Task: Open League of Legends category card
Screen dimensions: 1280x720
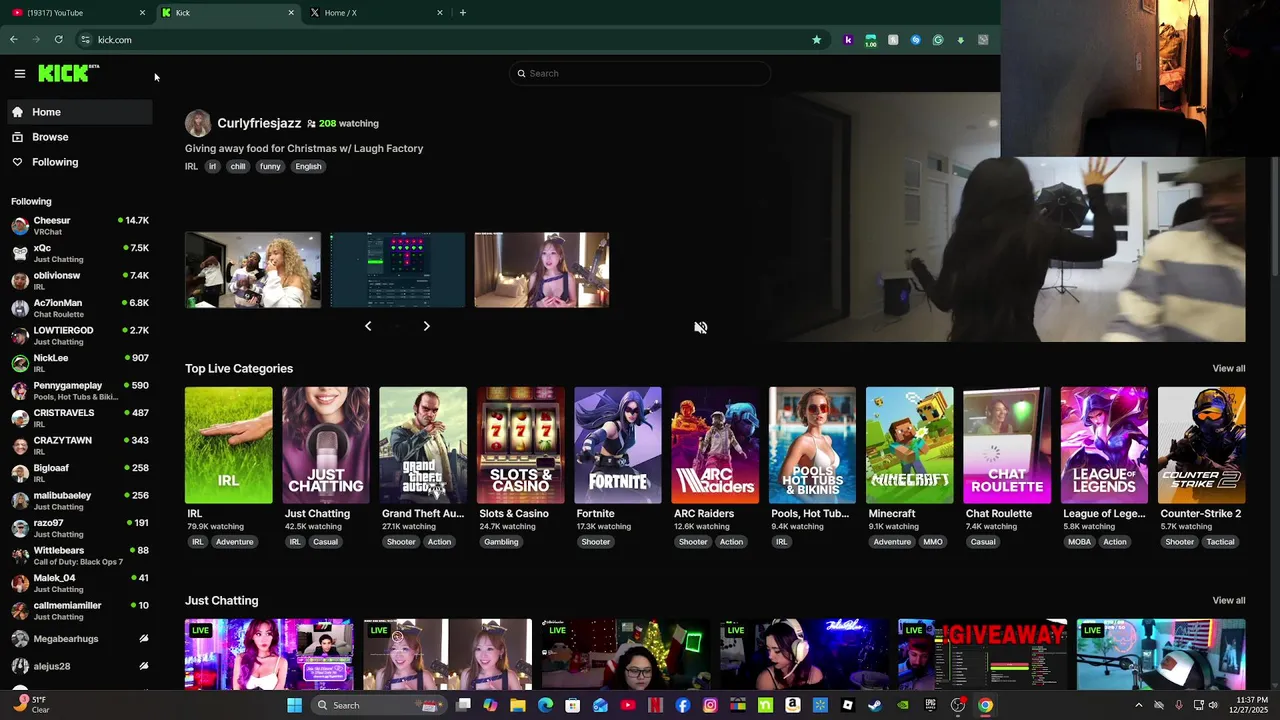Action: 1104,445
